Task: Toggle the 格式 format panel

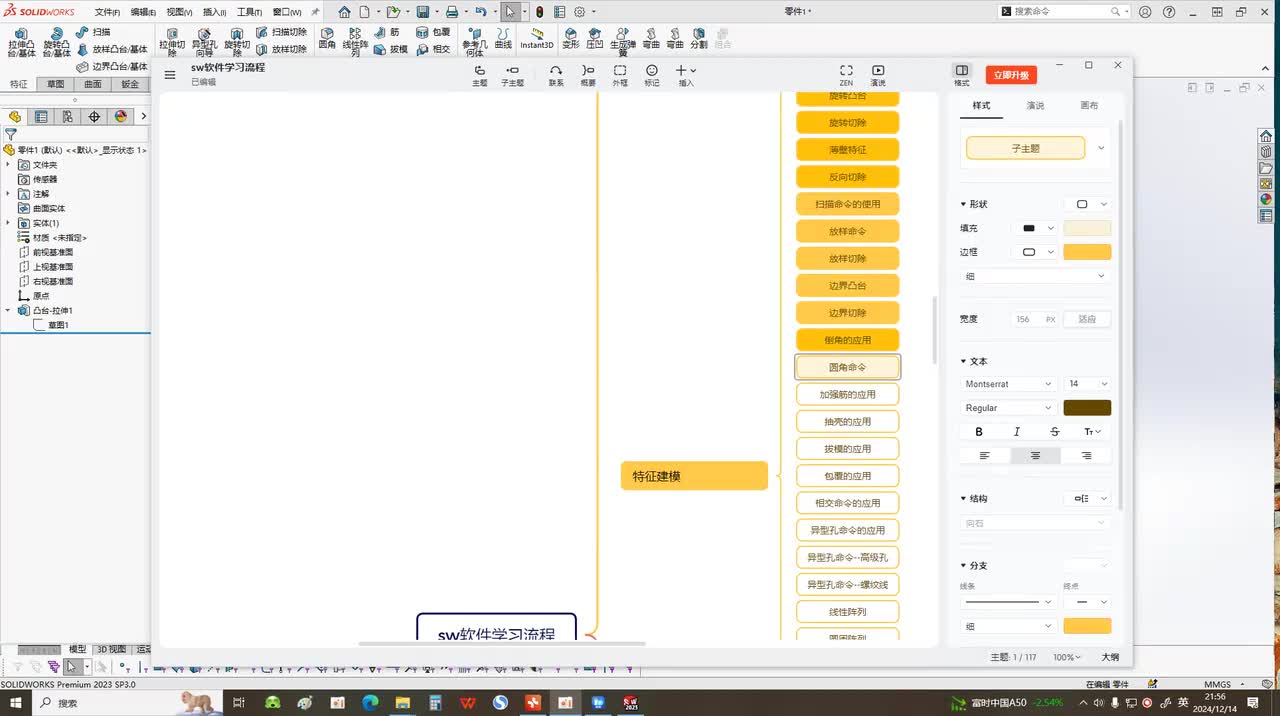Action: pyautogui.click(x=962, y=75)
